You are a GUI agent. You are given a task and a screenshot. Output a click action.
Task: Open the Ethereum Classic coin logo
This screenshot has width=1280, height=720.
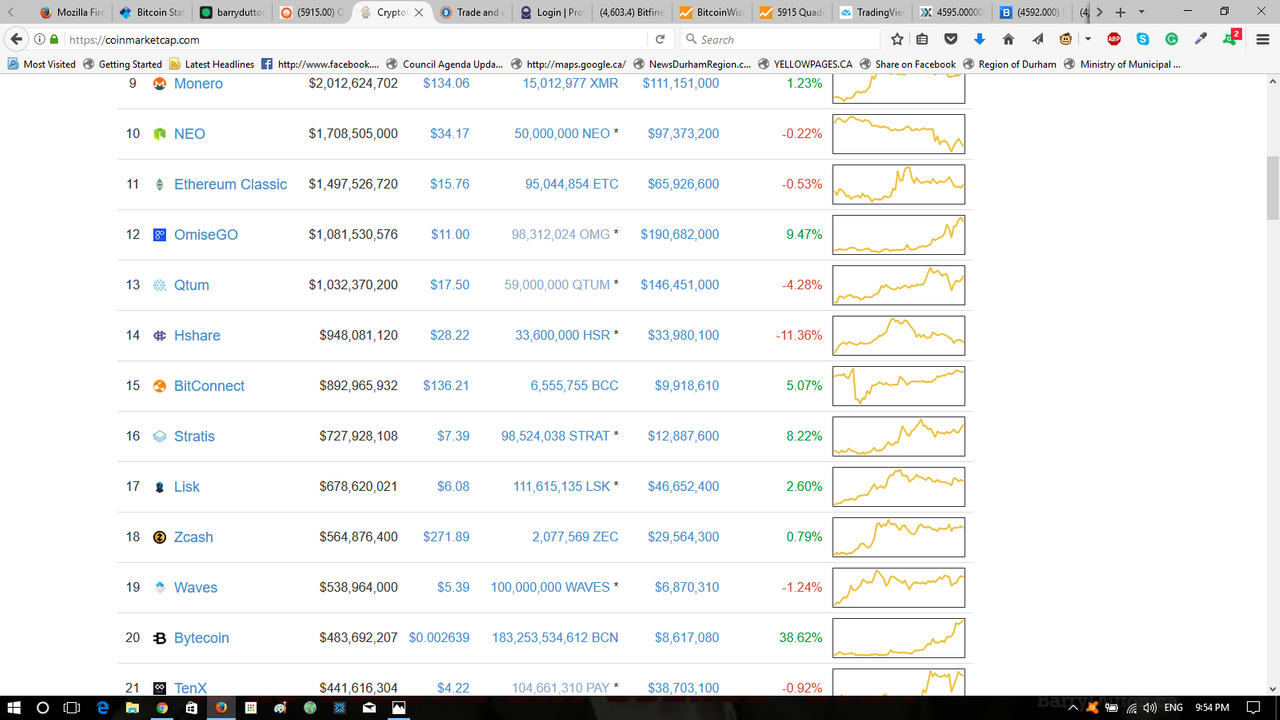click(x=159, y=184)
